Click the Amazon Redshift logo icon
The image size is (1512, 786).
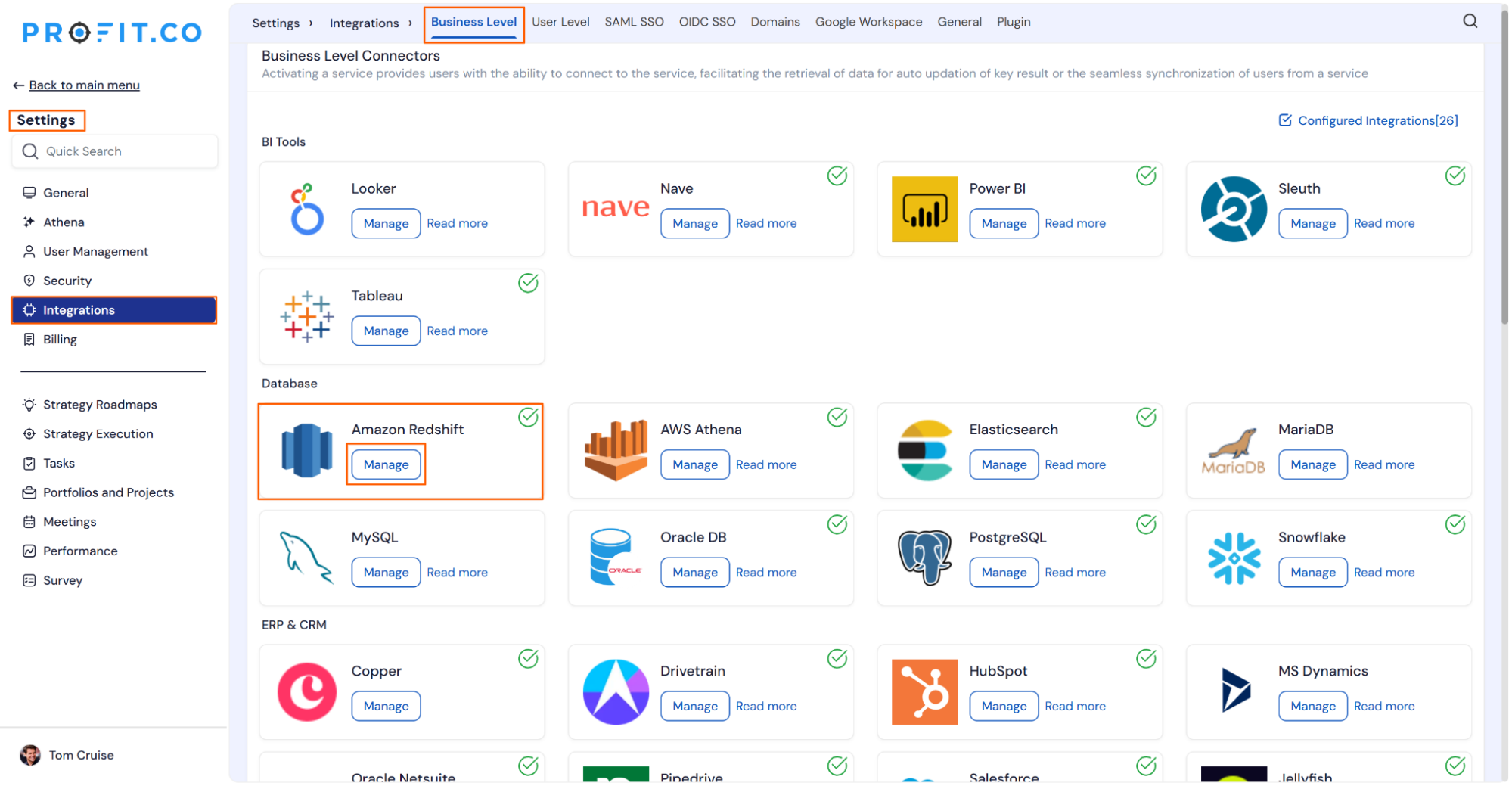(x=306, y=450)
